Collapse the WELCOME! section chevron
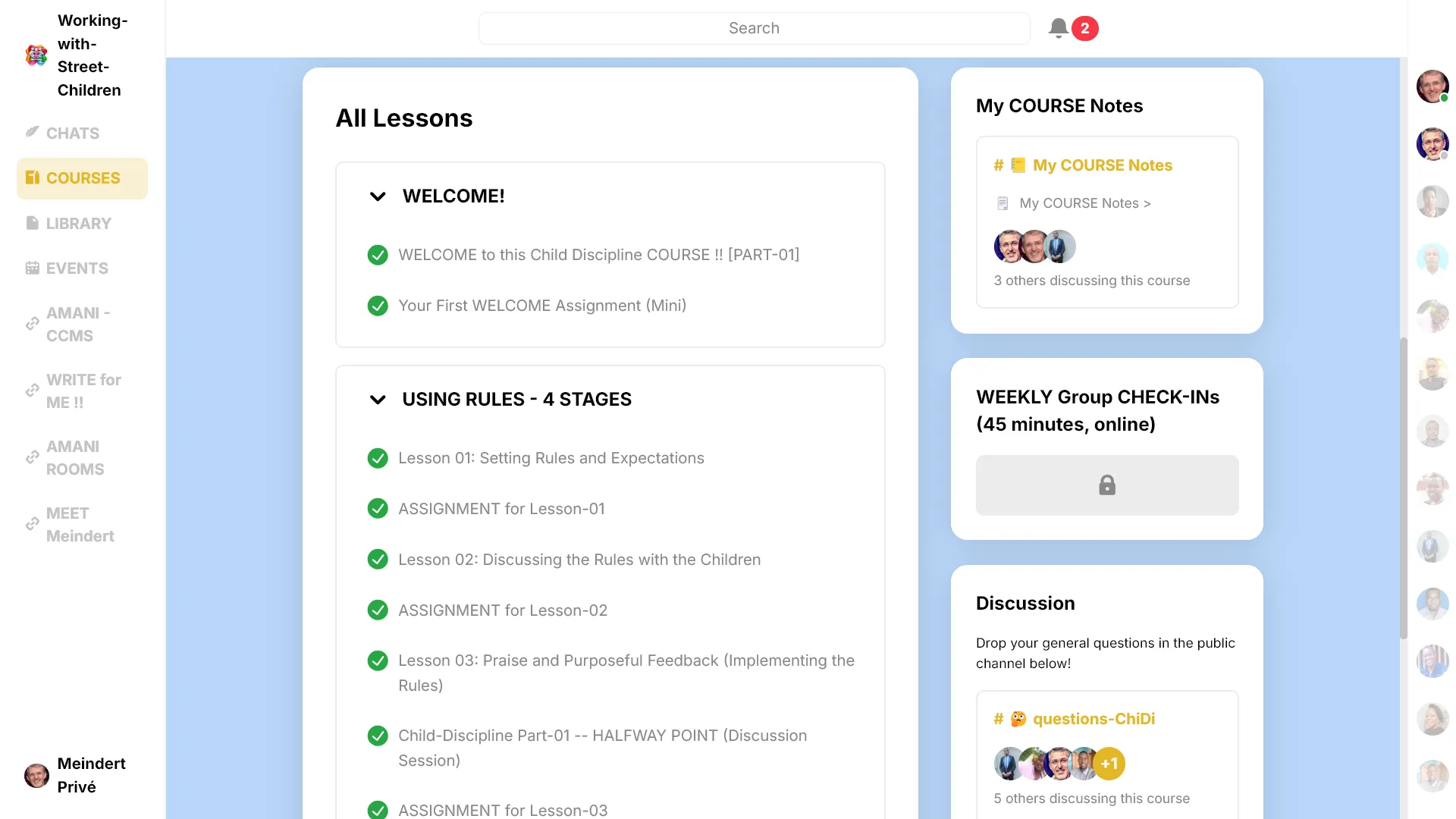 [x=378, y=196]
